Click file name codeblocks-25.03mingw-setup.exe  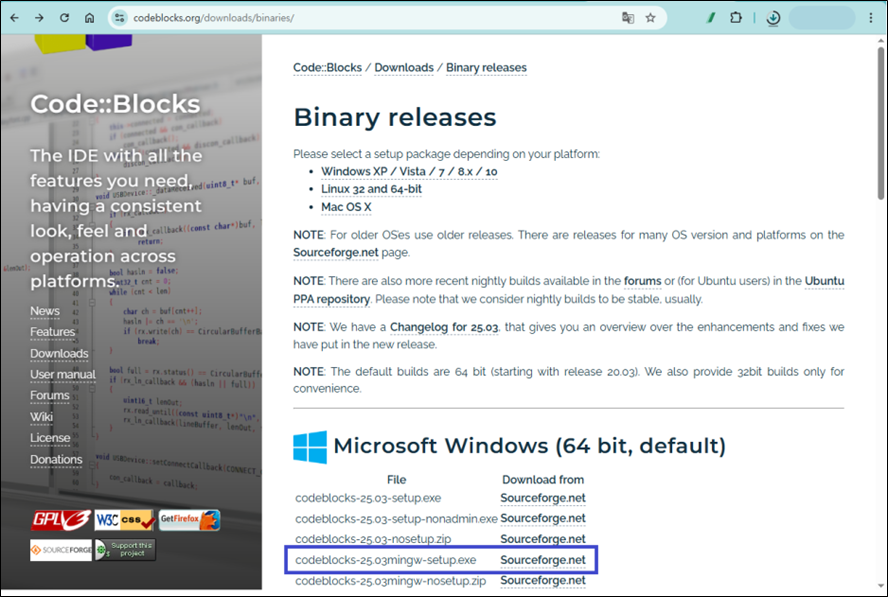(386, 560)
